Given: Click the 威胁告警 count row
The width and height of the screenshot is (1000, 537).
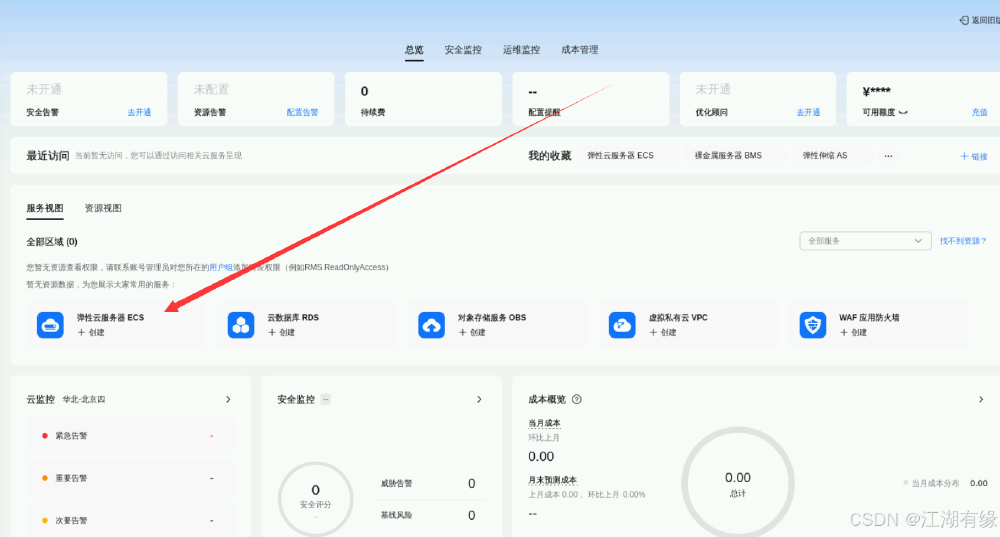Looking at the screenshot, I should pyautogui.click(x=428, y=483).
